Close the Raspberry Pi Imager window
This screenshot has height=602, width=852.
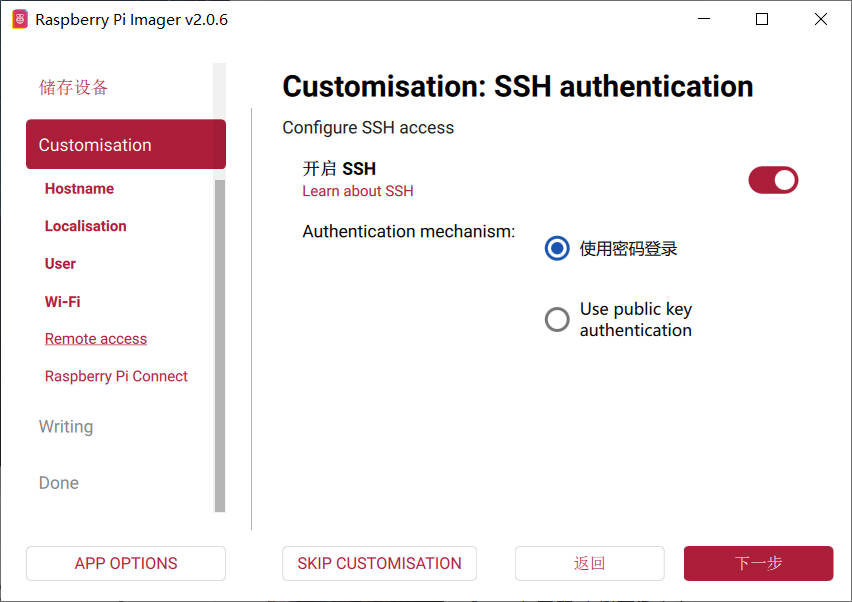click(x=821, y=19)
